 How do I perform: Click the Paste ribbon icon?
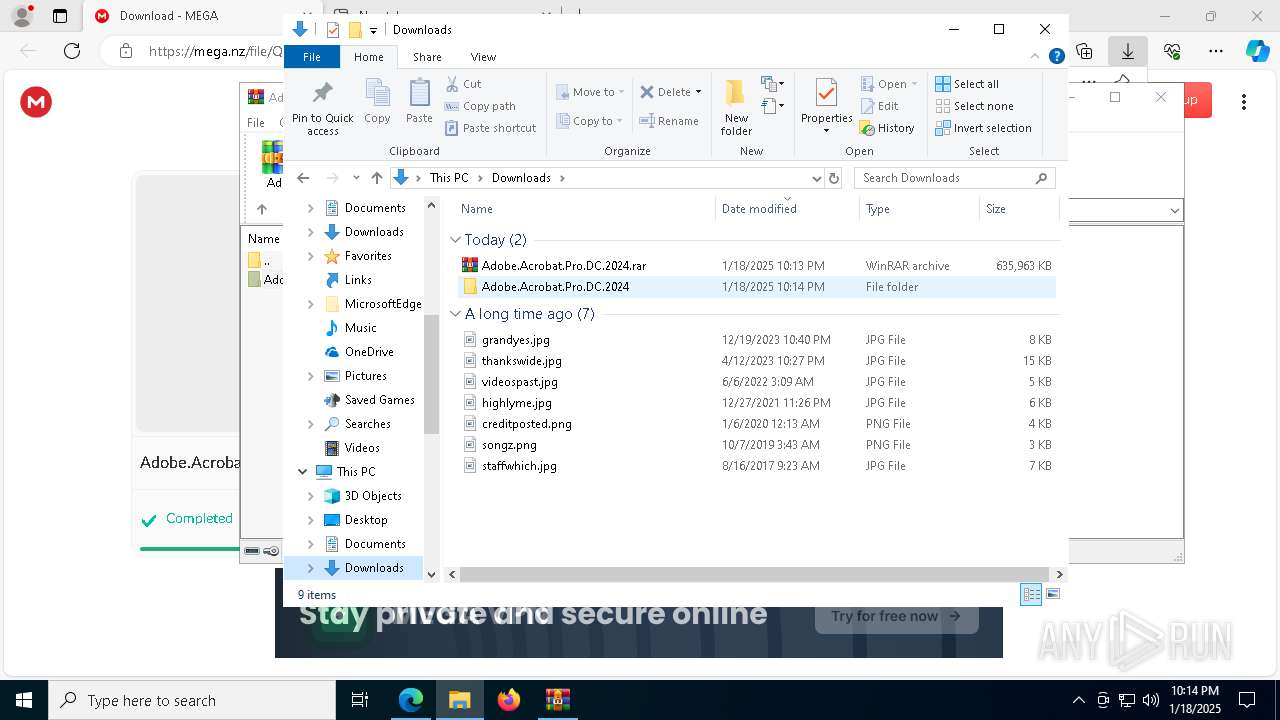[x=419, y=102]
